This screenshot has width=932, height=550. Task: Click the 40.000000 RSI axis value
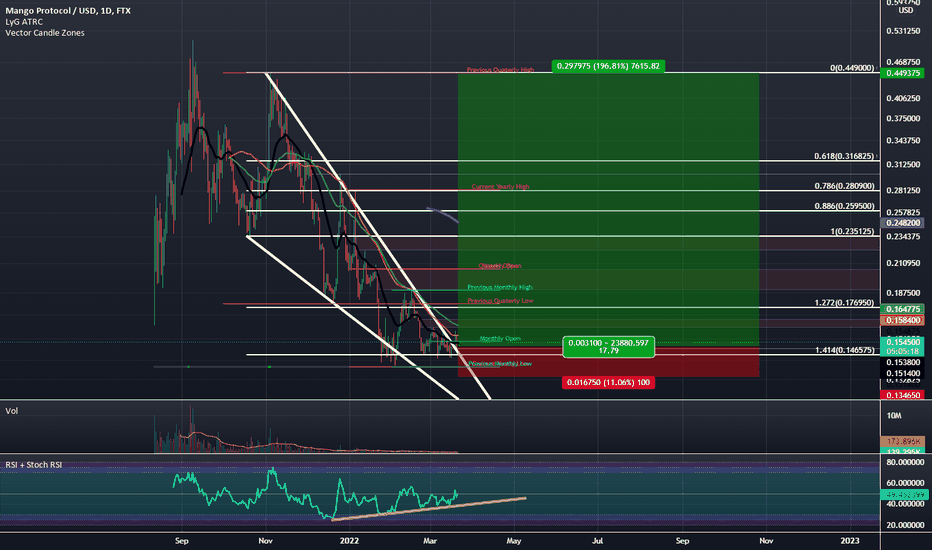click(905, 504)
